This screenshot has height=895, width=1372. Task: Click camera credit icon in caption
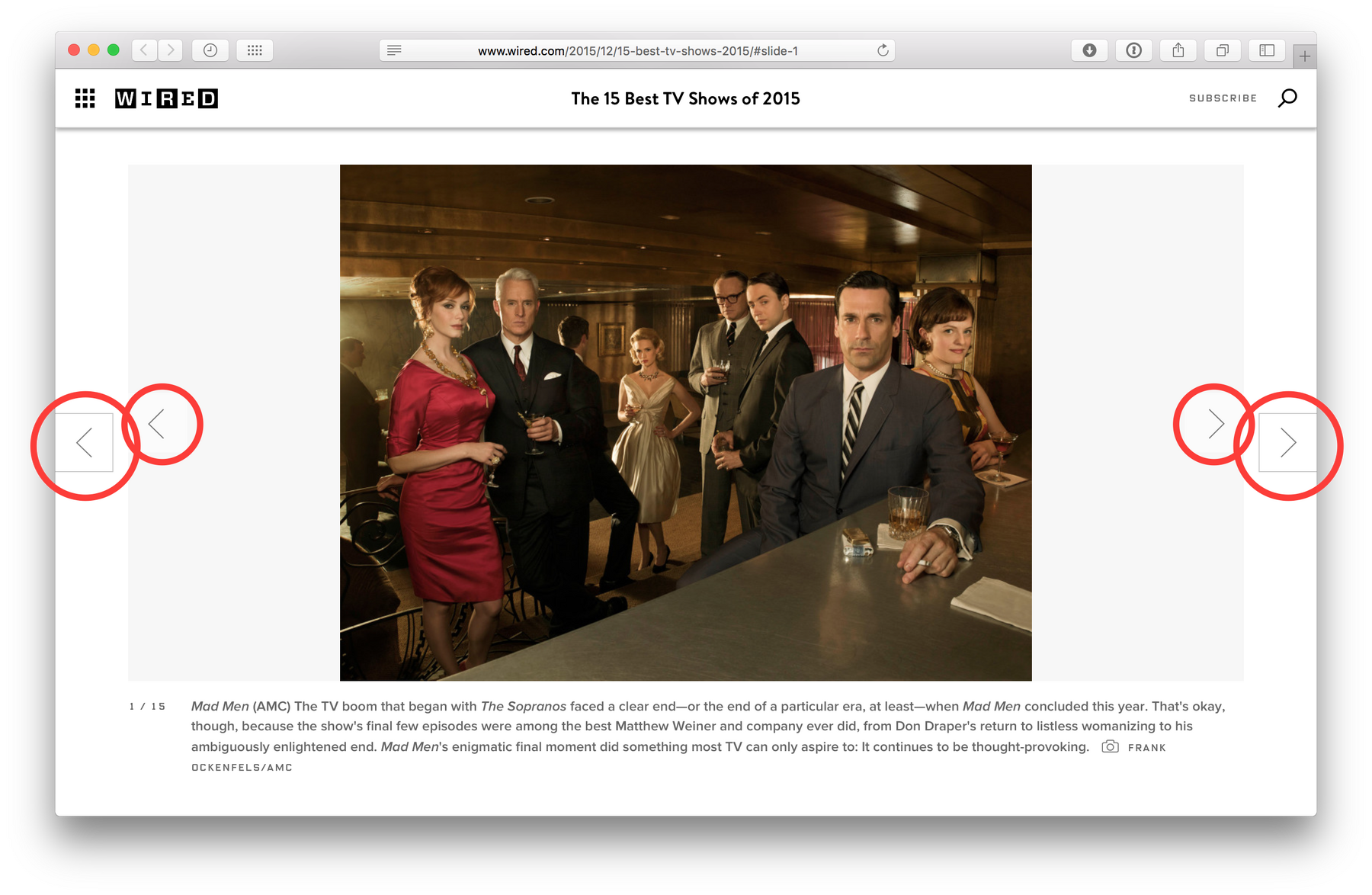tap(1111, 747)
